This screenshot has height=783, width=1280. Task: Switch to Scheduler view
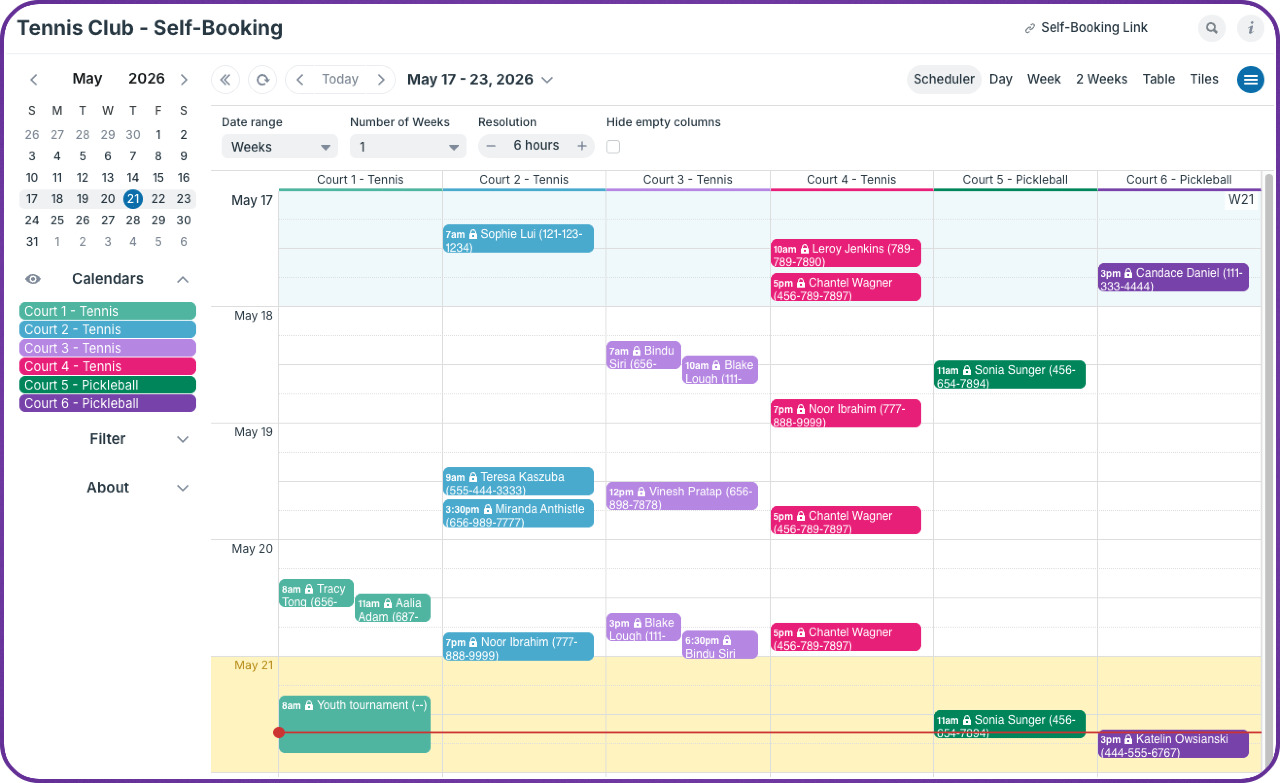pyautogui.click(x=944, y=80)
